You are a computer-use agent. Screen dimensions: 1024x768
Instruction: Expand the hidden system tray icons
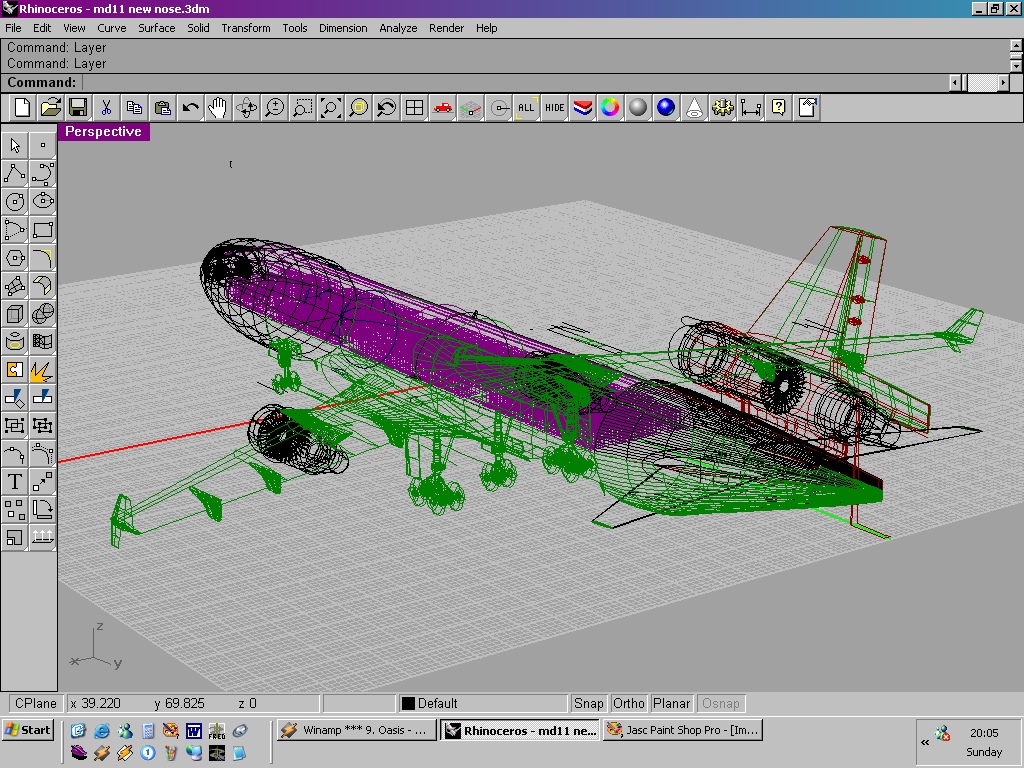[x=925, y=742]
